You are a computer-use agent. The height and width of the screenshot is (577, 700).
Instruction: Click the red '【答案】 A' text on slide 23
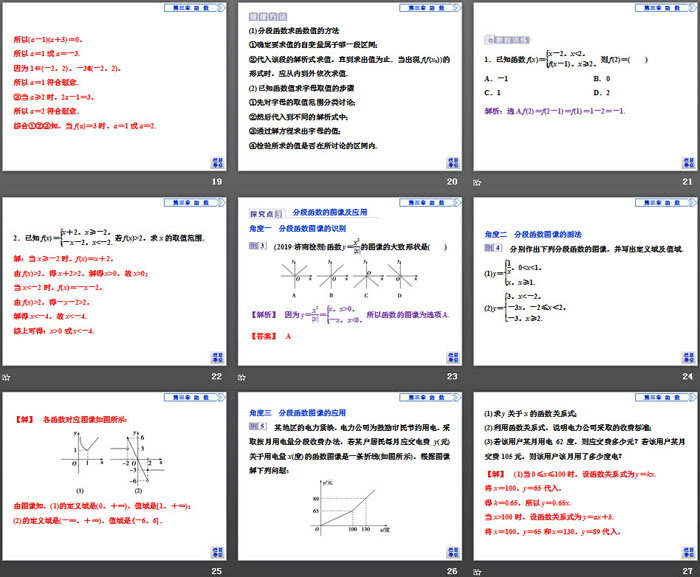(271, 336)
